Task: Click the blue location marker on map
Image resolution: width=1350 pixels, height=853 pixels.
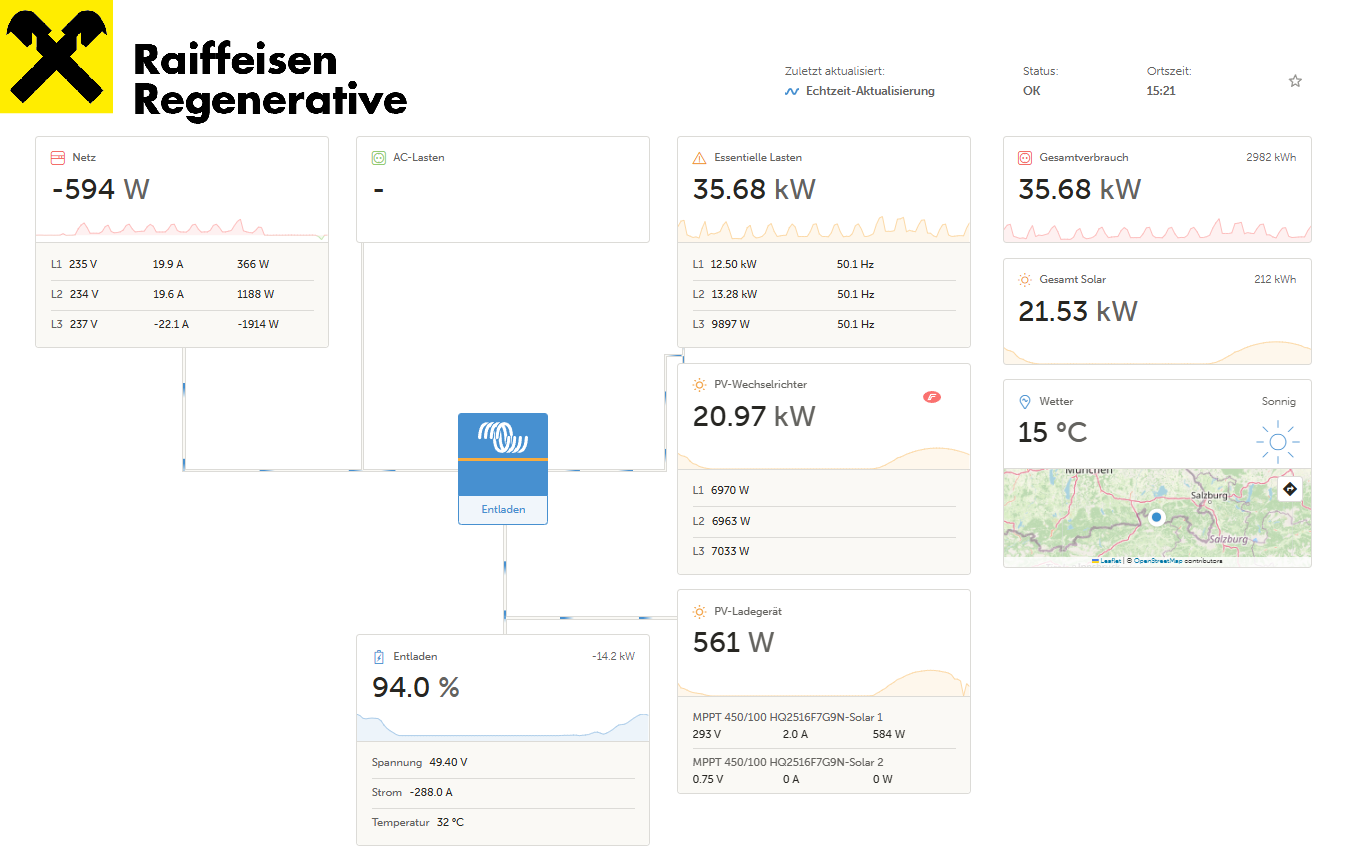Action: click(1157, 517)
